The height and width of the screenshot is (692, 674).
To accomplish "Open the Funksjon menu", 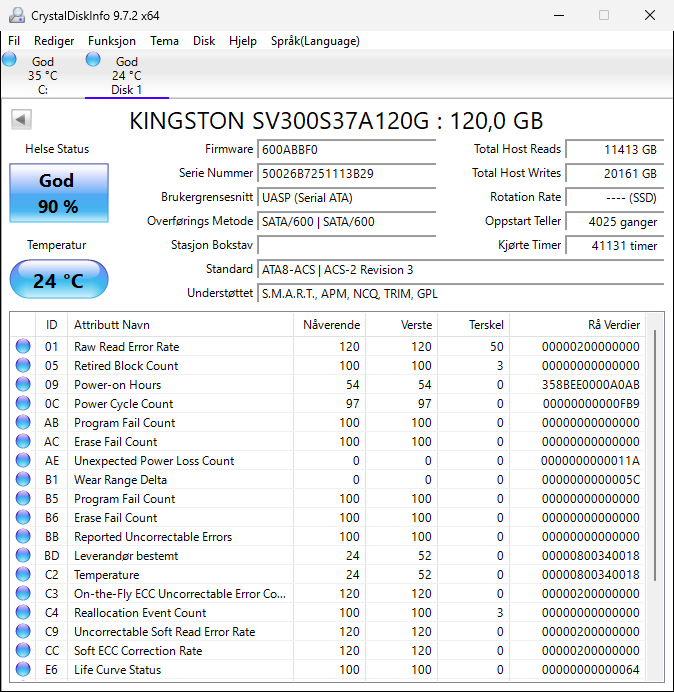I will point(112,41).
